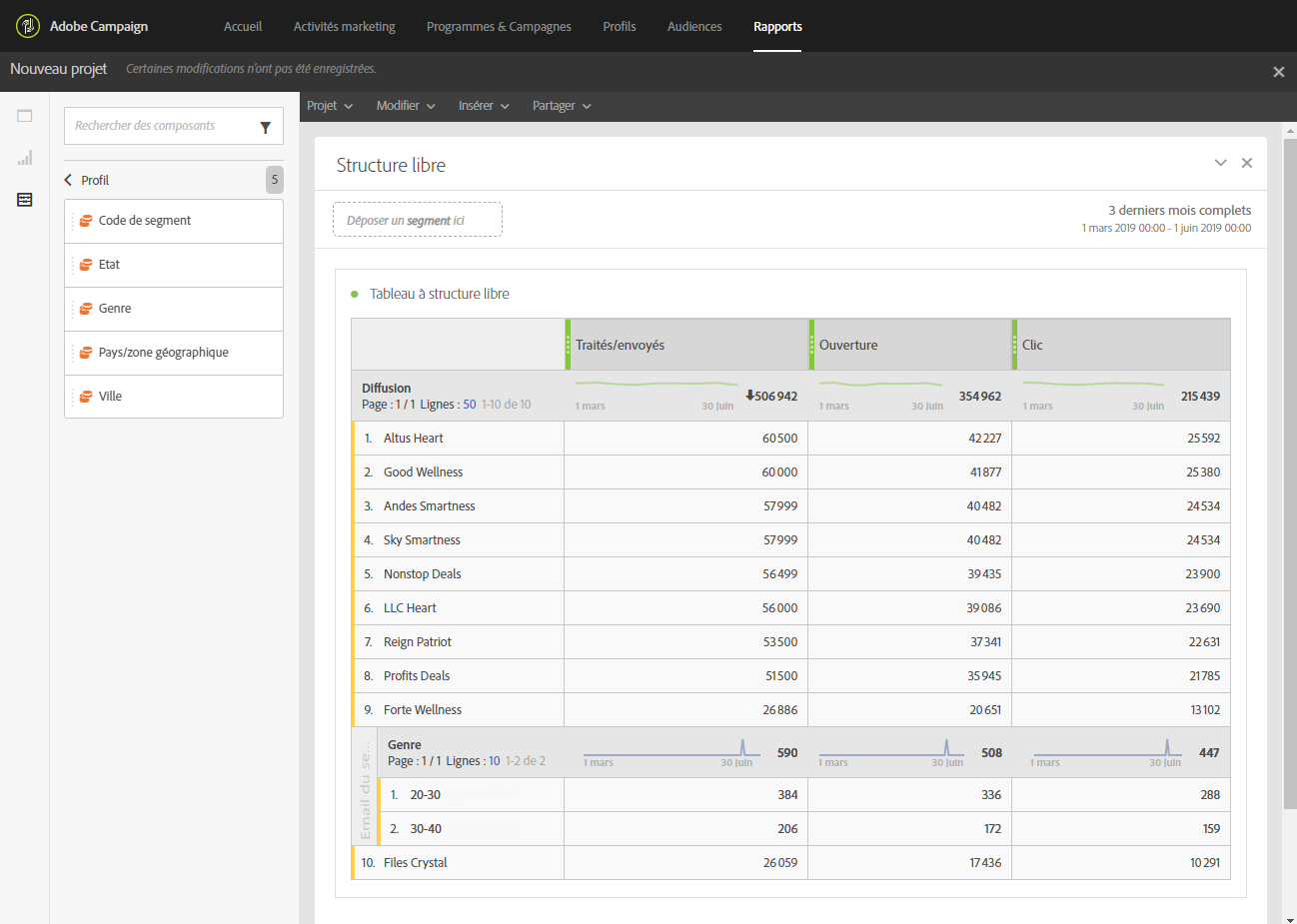Select the Pays/zone géographique dimension
The height and width of the screenshot is (924, 1297).
pos(164,353)
